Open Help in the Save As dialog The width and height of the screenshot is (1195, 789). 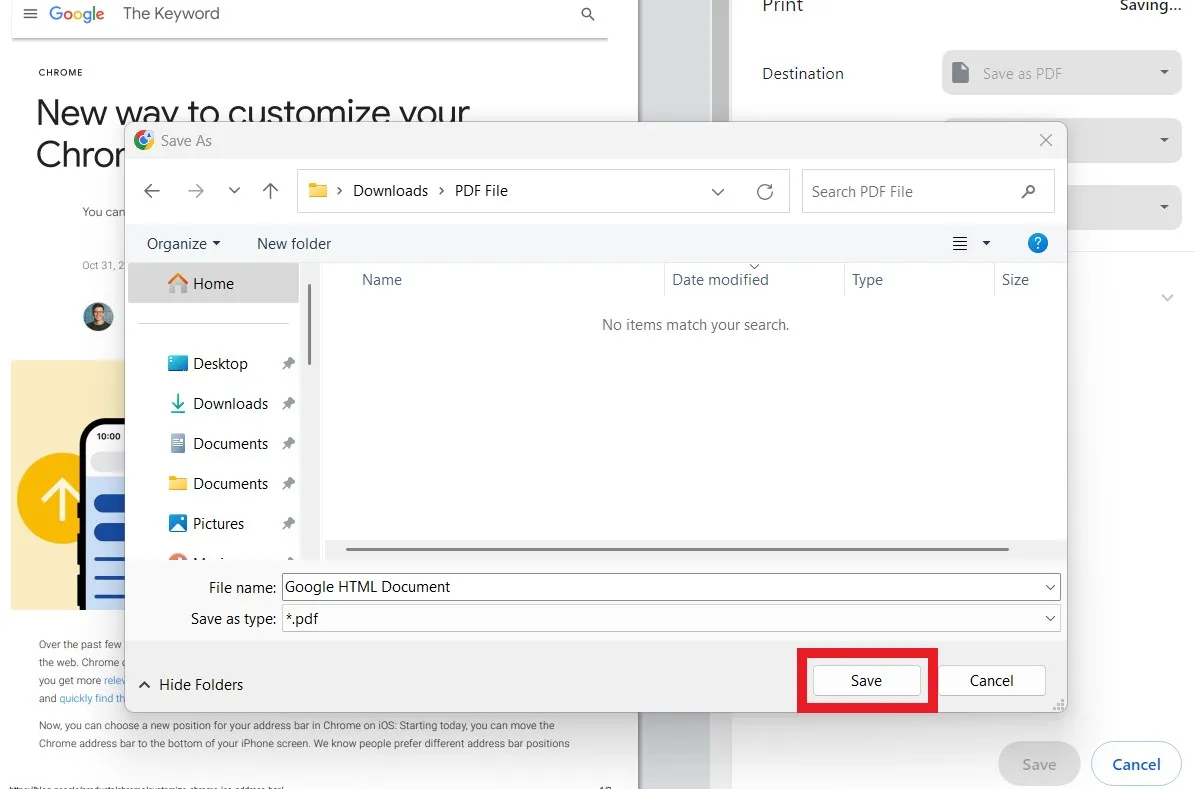tap(1037, 243)
